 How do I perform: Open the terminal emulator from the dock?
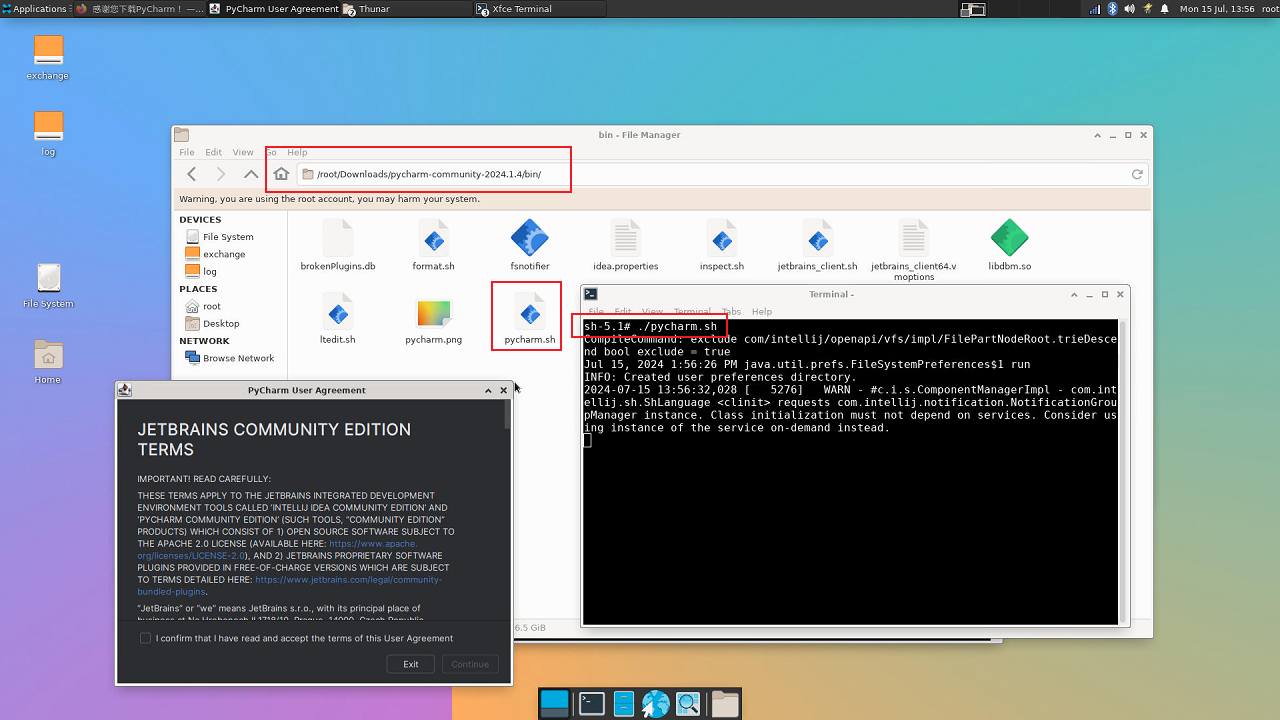click(x=592, y=704)
